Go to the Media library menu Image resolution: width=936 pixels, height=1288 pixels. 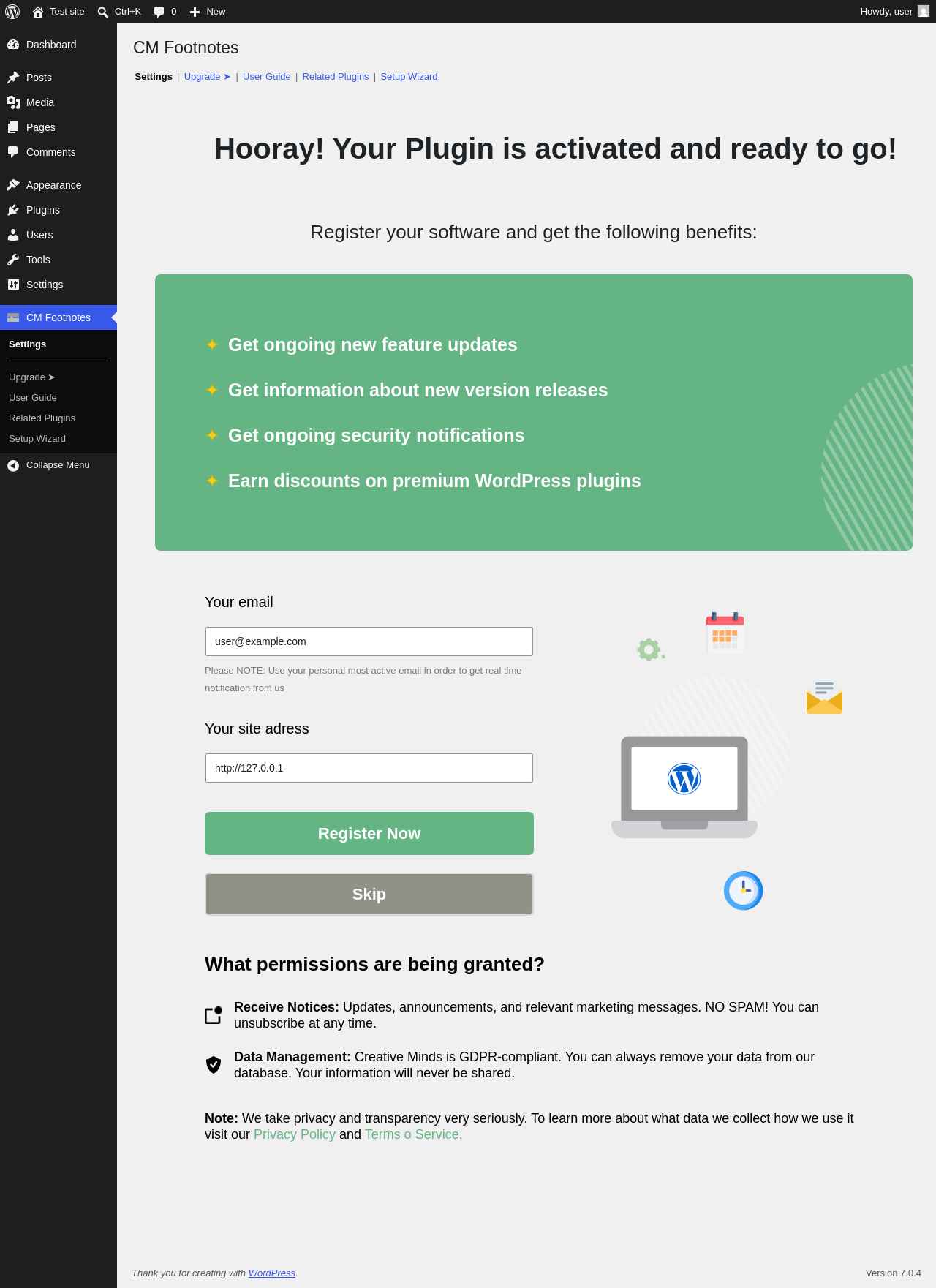pyautogui.click(x=58, y=102)
